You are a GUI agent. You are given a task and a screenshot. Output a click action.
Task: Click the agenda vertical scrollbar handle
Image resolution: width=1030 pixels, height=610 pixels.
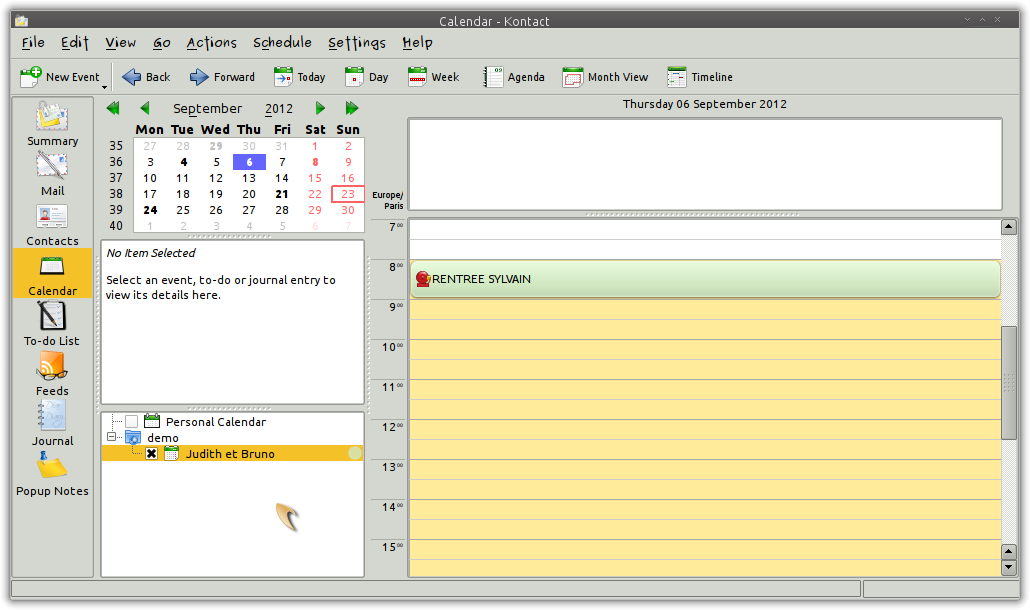[1009, 383]
